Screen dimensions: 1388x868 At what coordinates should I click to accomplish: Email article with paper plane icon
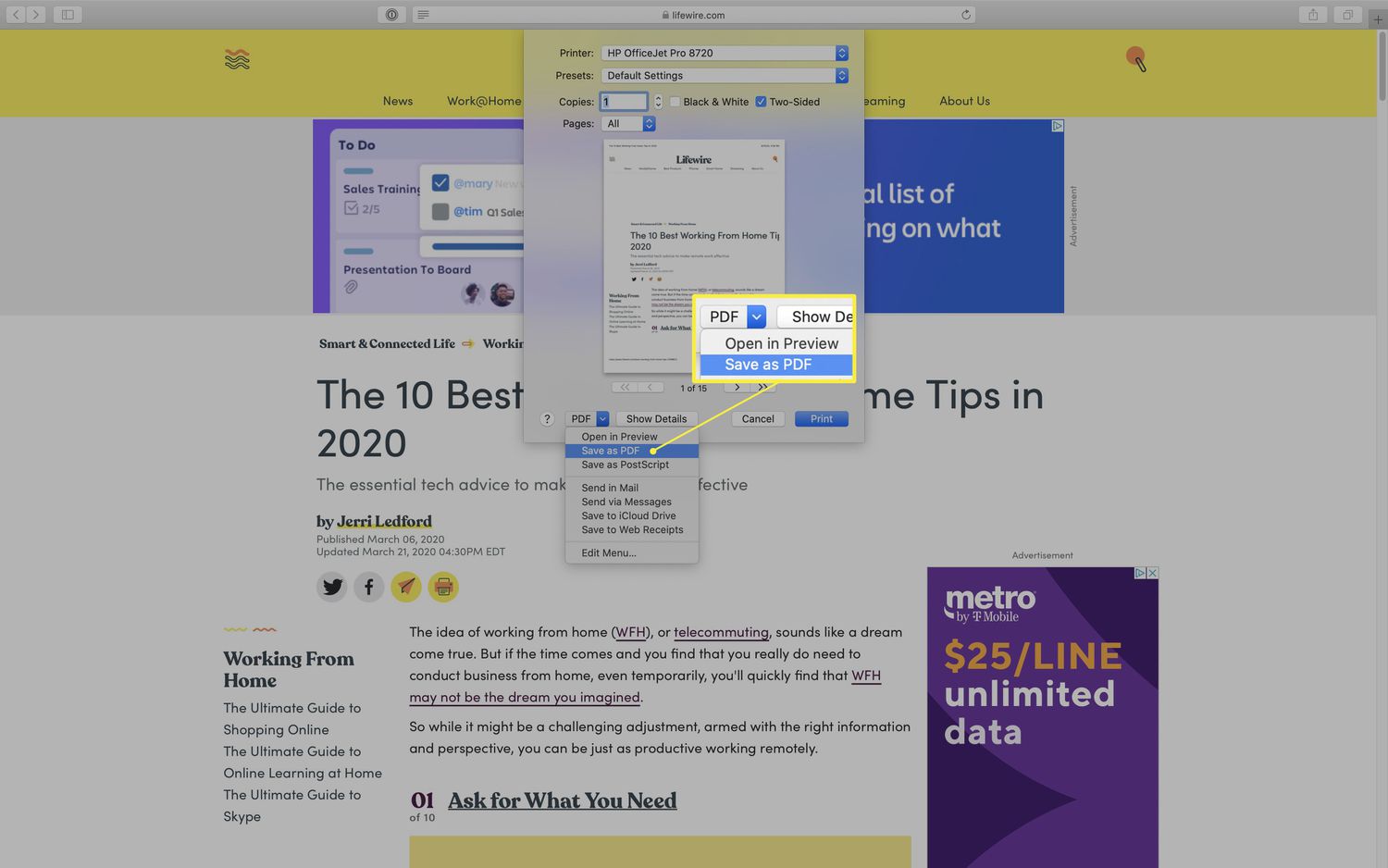click(x=406, y=587)
